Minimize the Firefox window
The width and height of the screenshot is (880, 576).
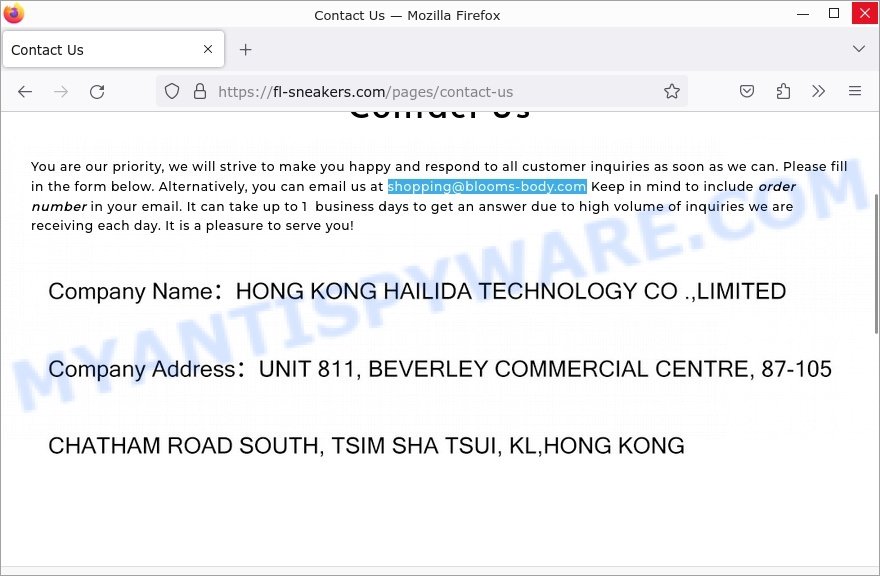pos(803,13)
